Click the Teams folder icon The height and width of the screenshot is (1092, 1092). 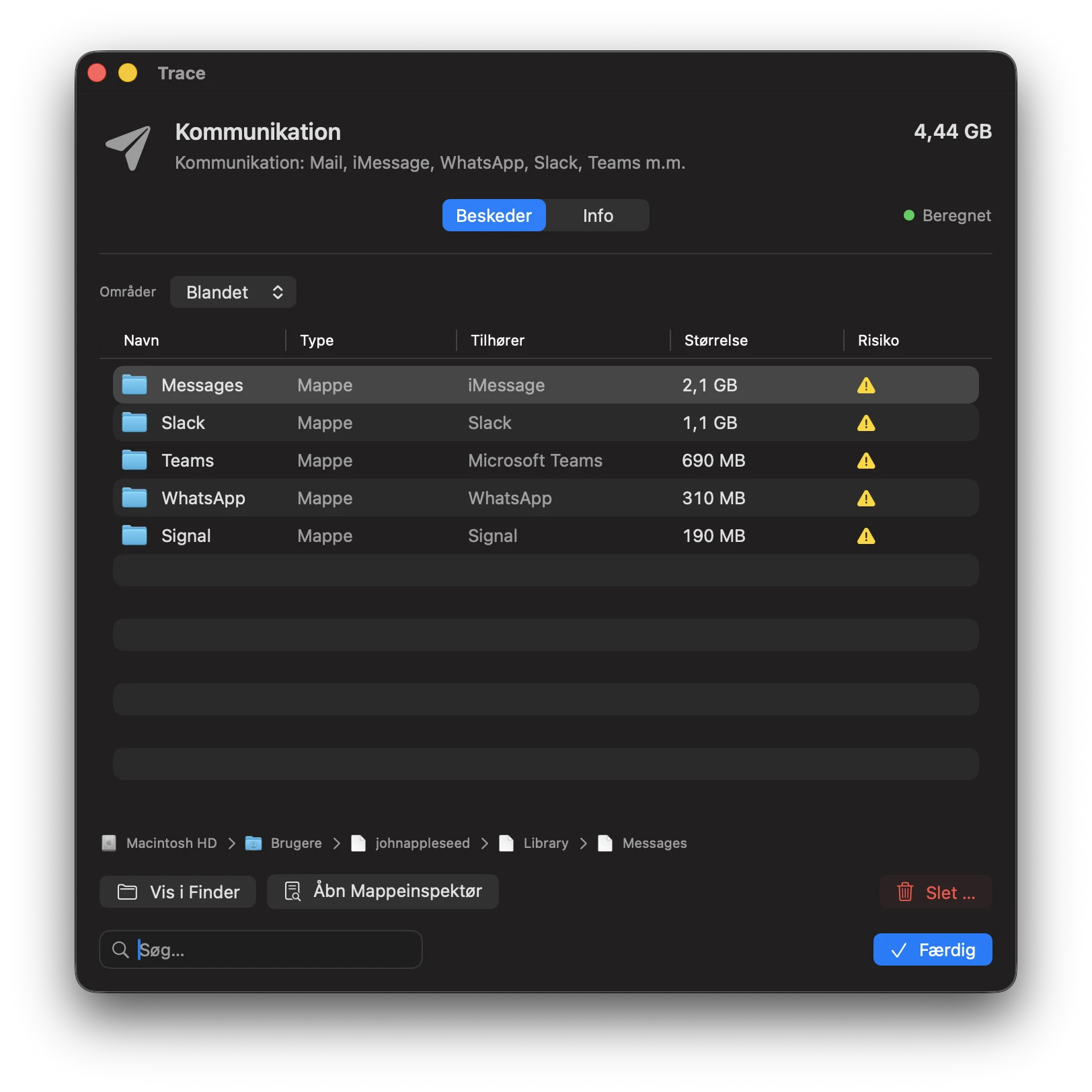pos(134,460)
